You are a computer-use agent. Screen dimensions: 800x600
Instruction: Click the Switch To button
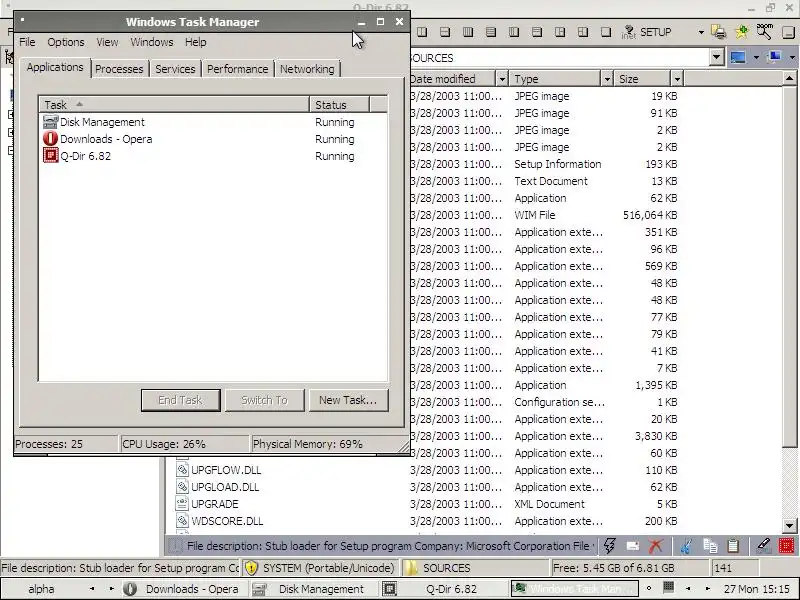point(264,400)
